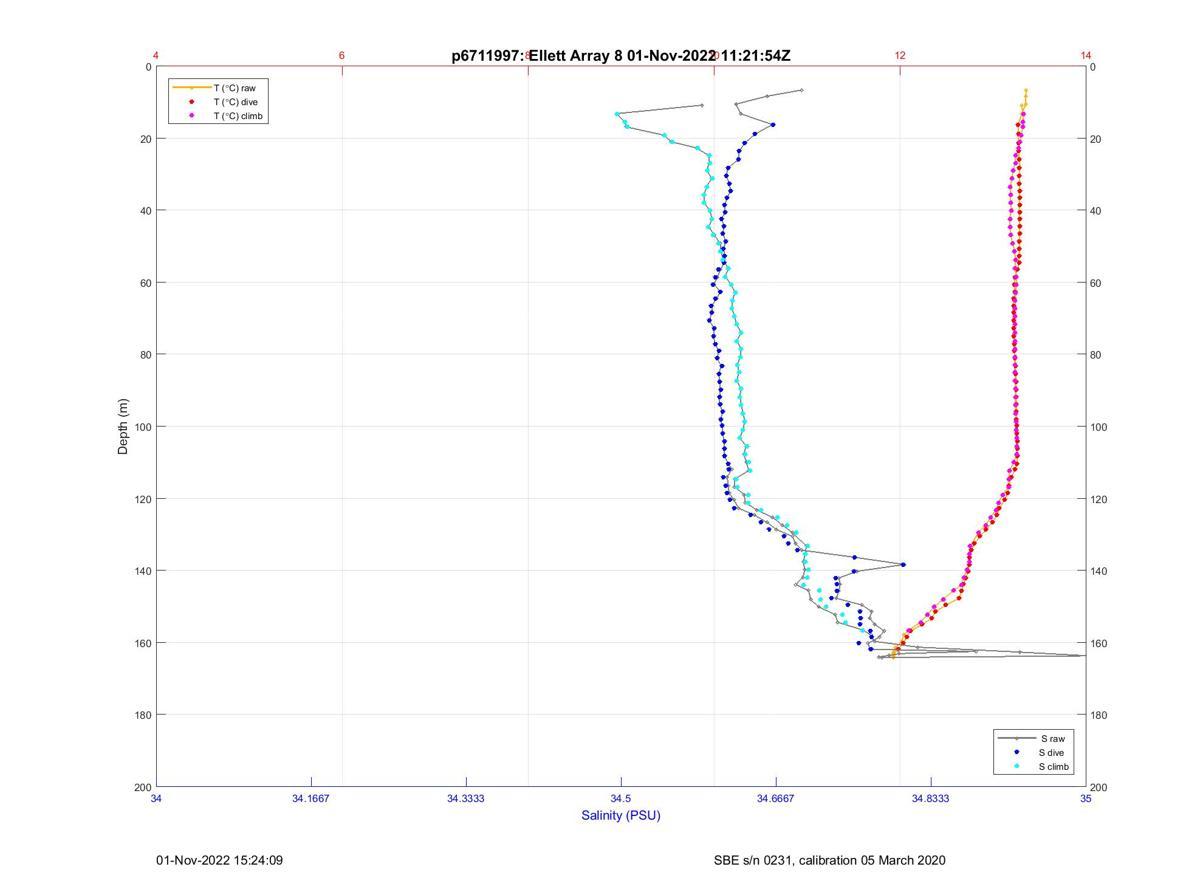This screenshot has width=1200, height=885.
Task: Click the timestamp '01-Nov-2022 15:24:09'
Action: (x=219, y=860)
